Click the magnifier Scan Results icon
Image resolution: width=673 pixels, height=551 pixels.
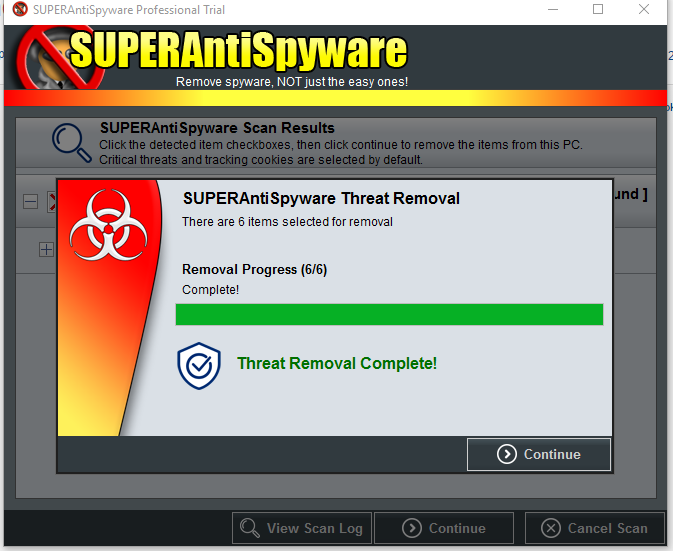point(72,143)
